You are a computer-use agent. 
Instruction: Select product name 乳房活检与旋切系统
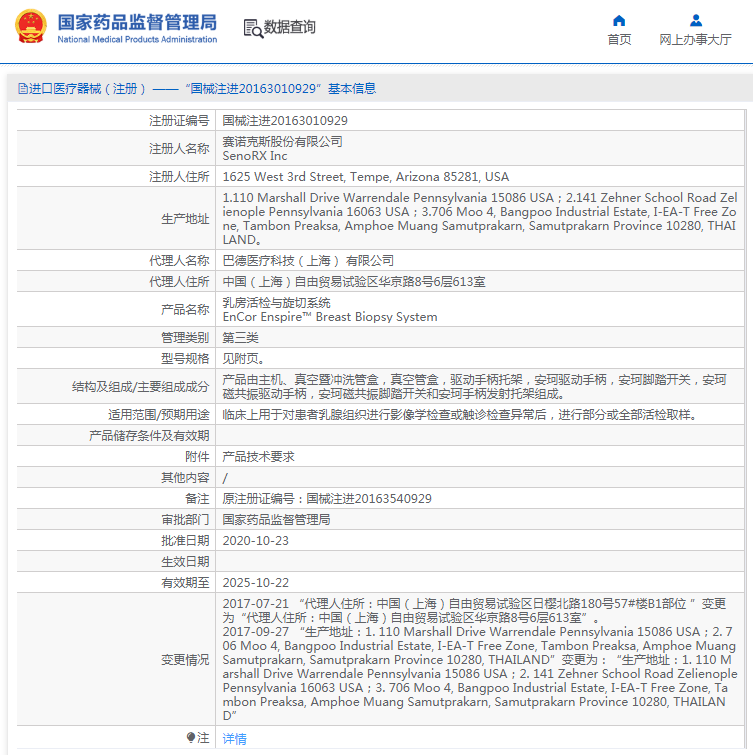pos(276,303)
